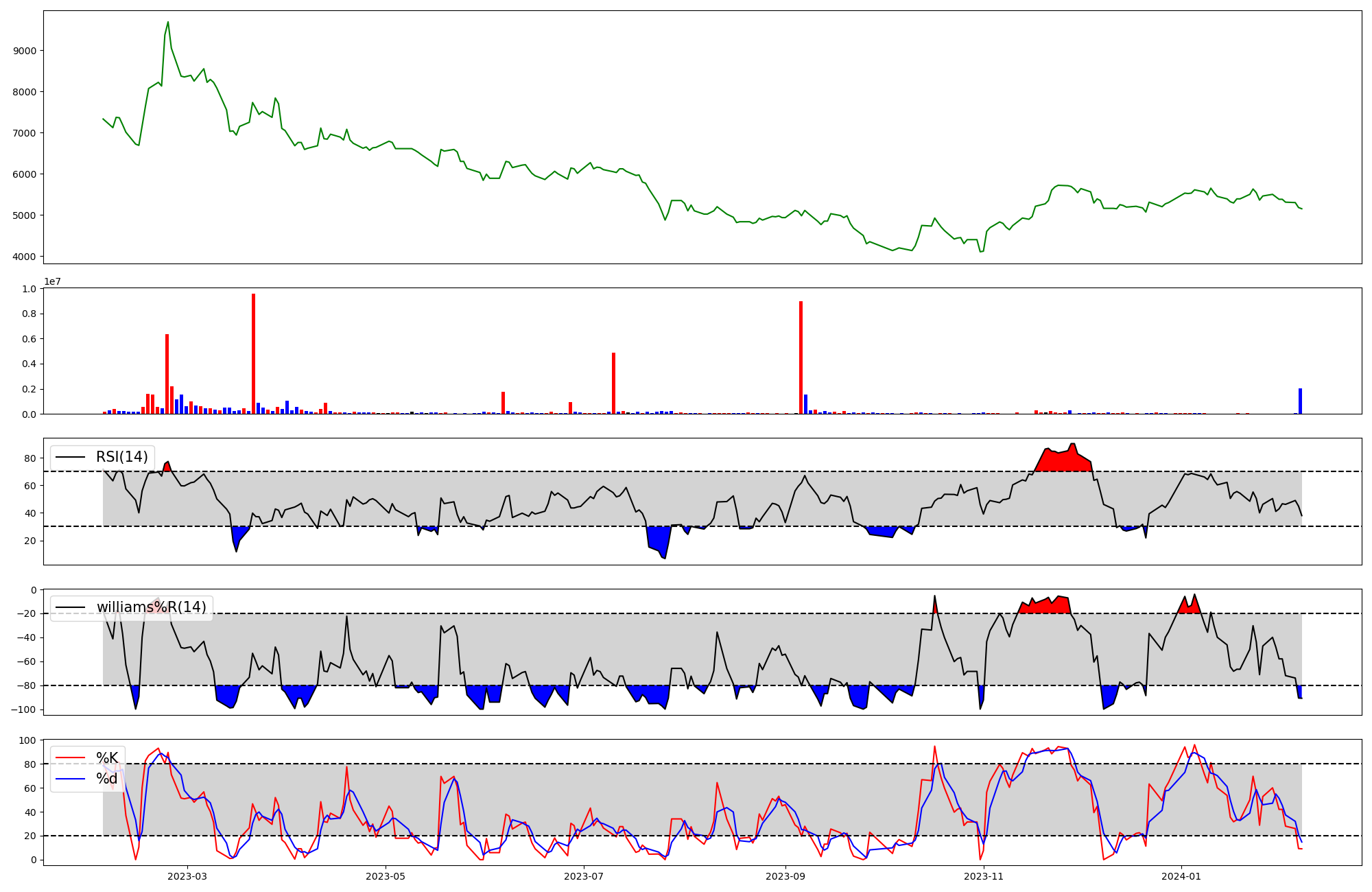Select the 2023-11 x-axis date label
Screen dimensions: 1372x892
pos(984,876)
